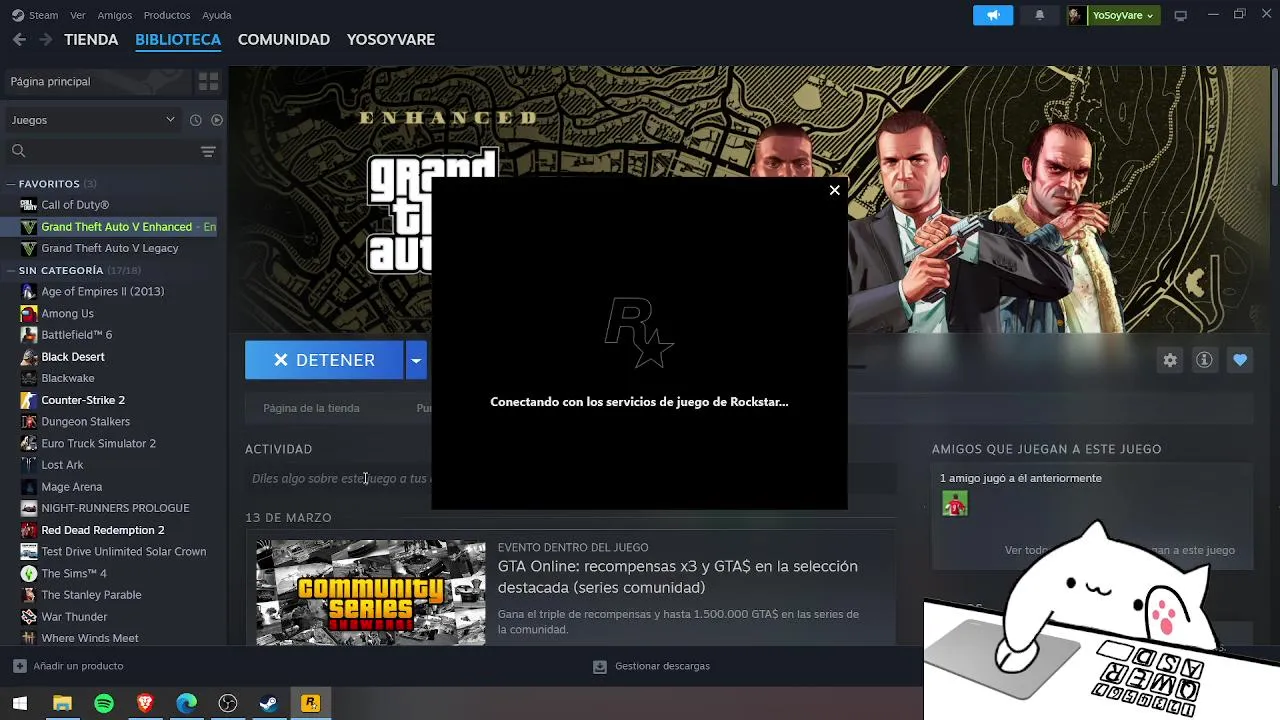
Task: Switch to the BIBLIOTECA tab
Action: (178, 40)
